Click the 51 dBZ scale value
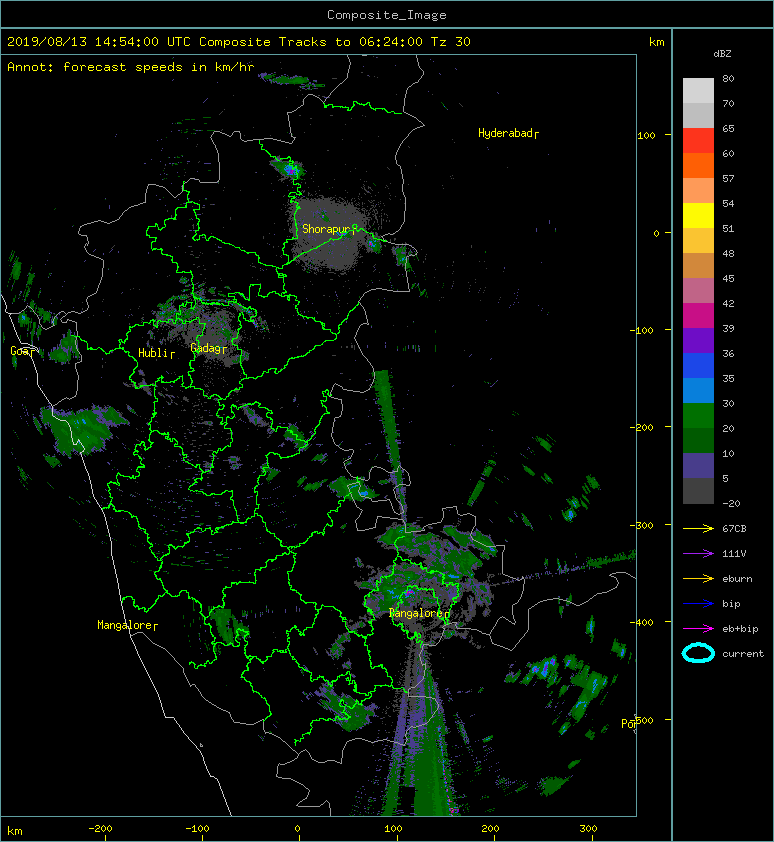The width and height of the screenshot is (774, 842). pyautogui.click(x=728, y=228)
